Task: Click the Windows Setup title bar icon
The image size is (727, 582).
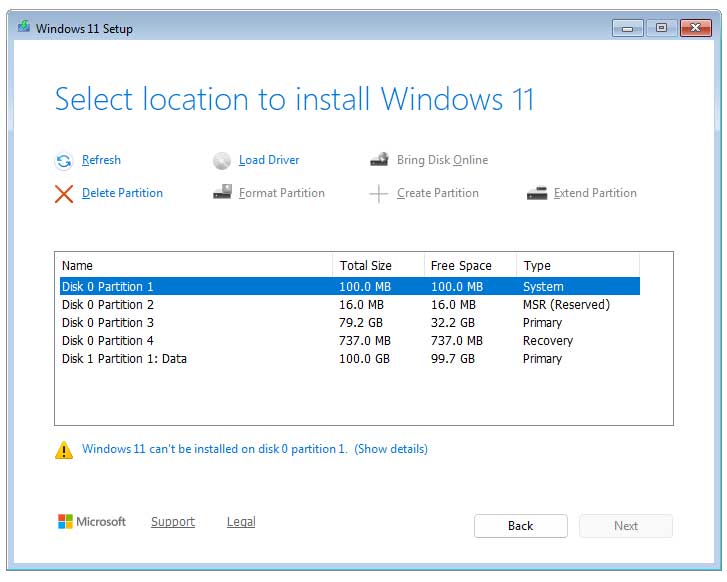Action: coord(24,27)
